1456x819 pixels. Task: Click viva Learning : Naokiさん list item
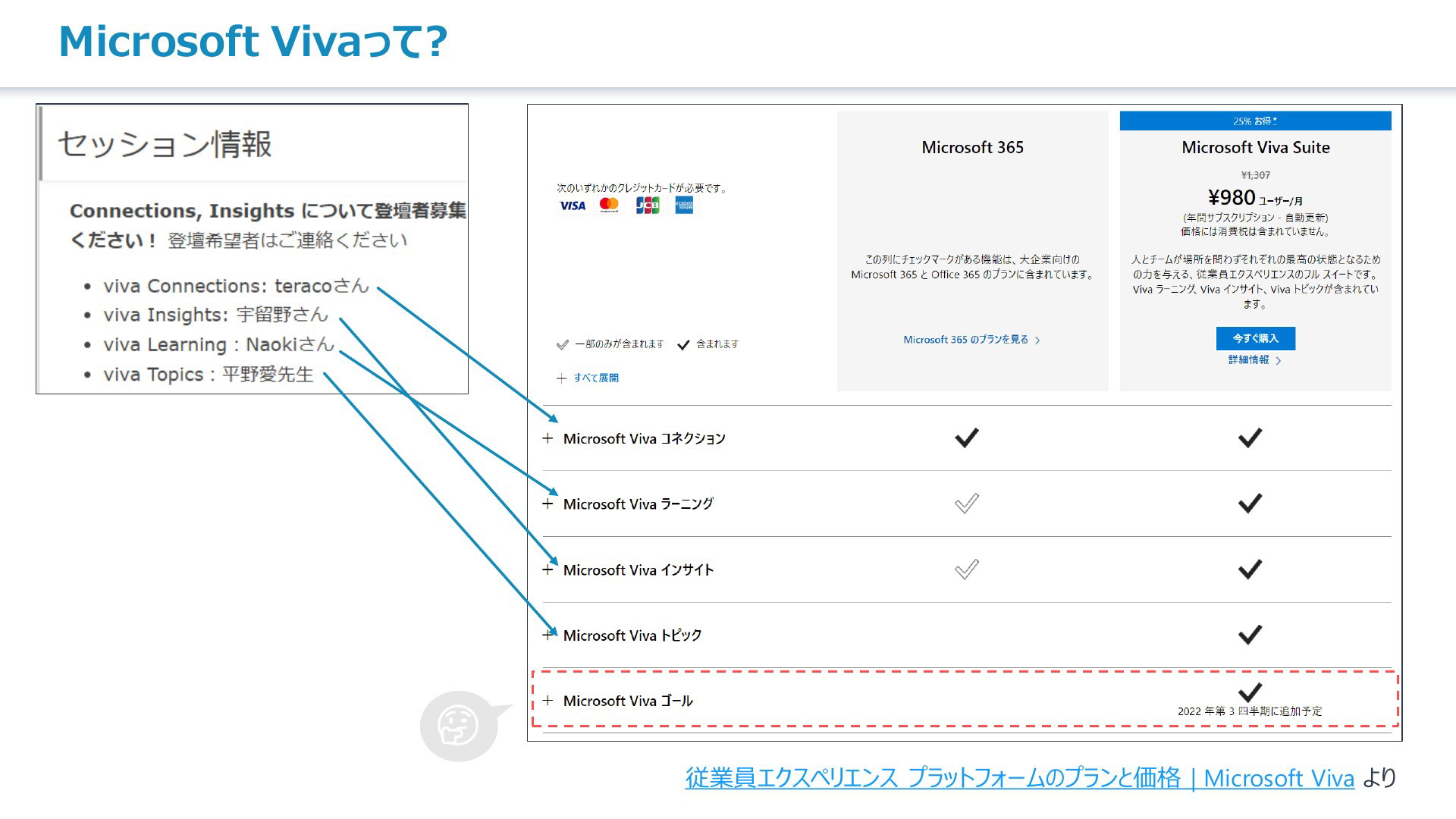click(218, 344)
